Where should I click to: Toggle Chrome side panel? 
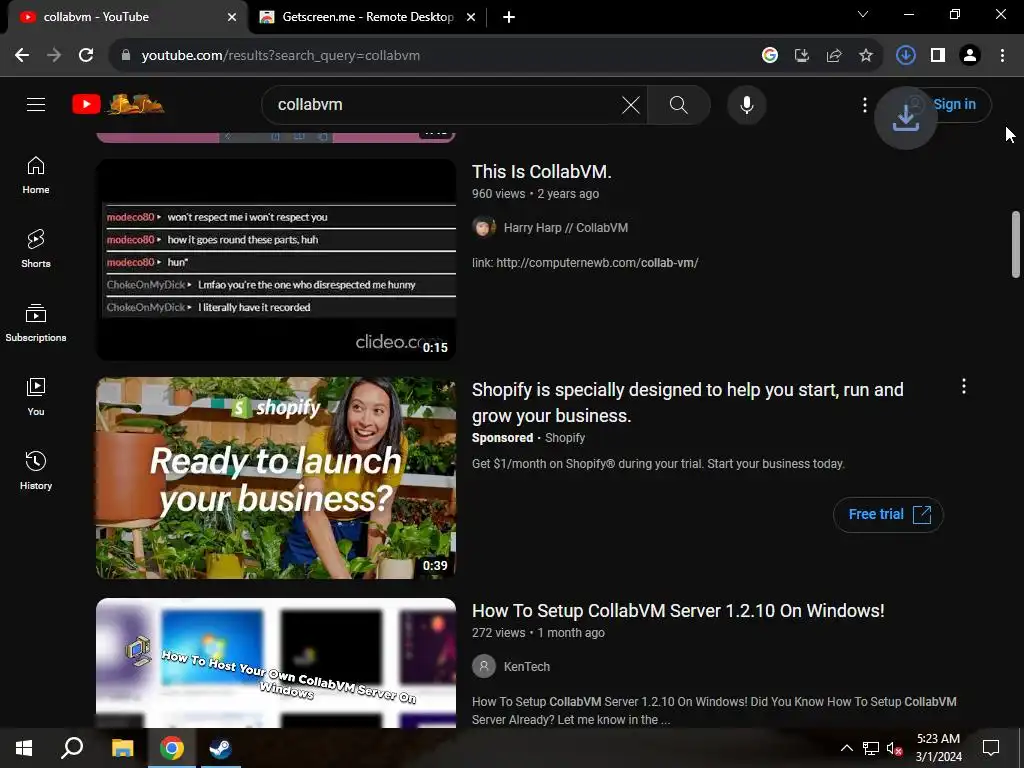[938, 56]
